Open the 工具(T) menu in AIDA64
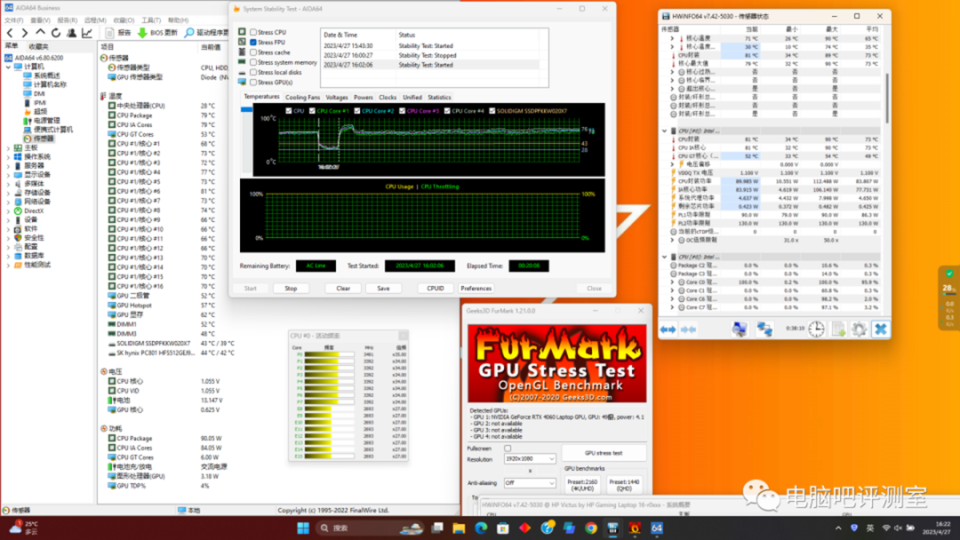Image resolution: width=960 pixels, height=540 pixels. point(151,20)
